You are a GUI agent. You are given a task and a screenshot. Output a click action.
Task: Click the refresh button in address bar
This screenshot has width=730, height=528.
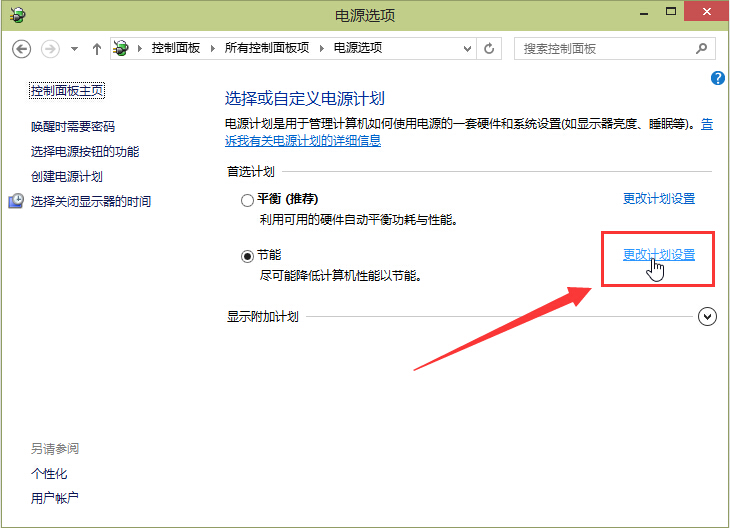coord(489,48)
